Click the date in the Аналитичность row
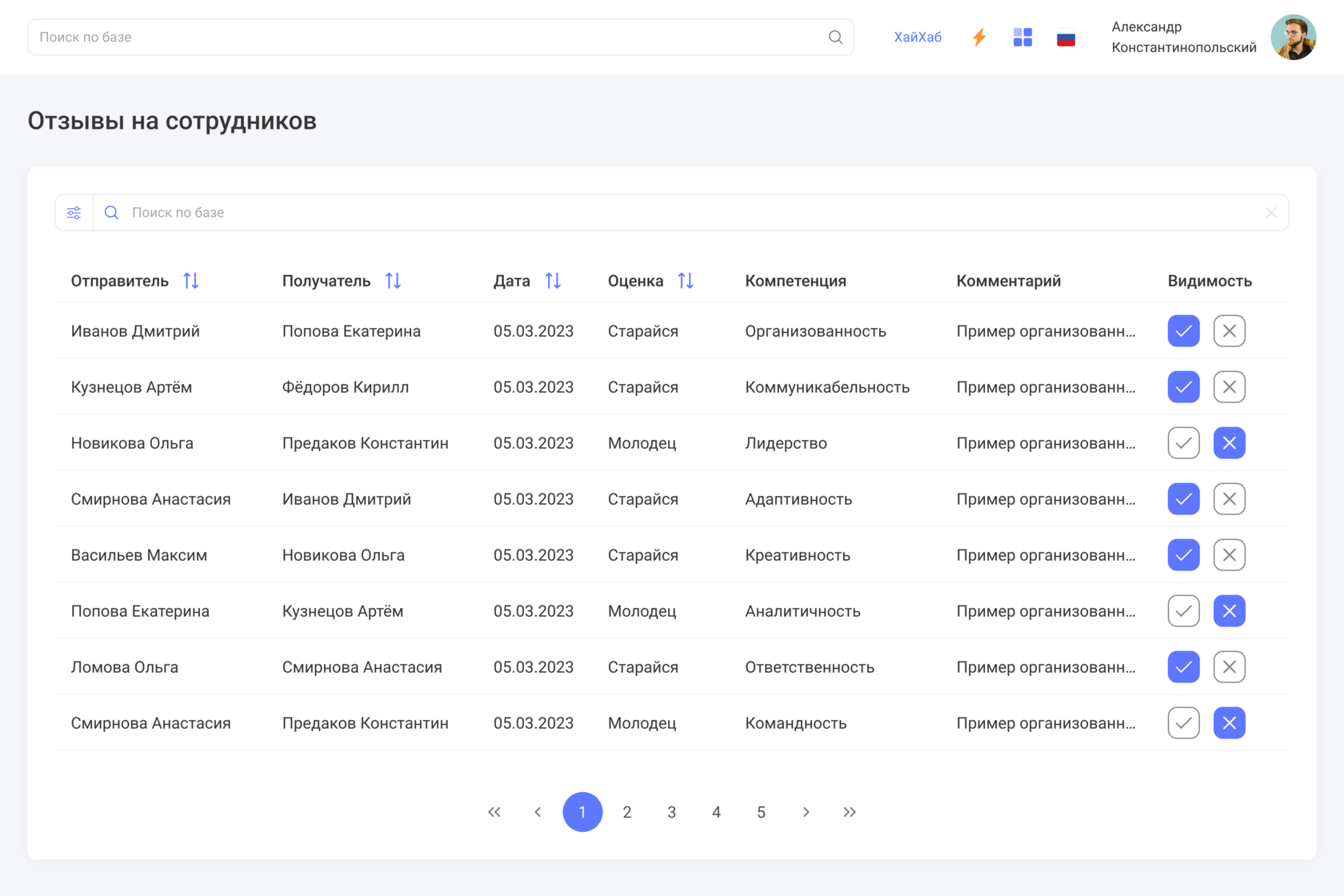 tap(534, 611)
